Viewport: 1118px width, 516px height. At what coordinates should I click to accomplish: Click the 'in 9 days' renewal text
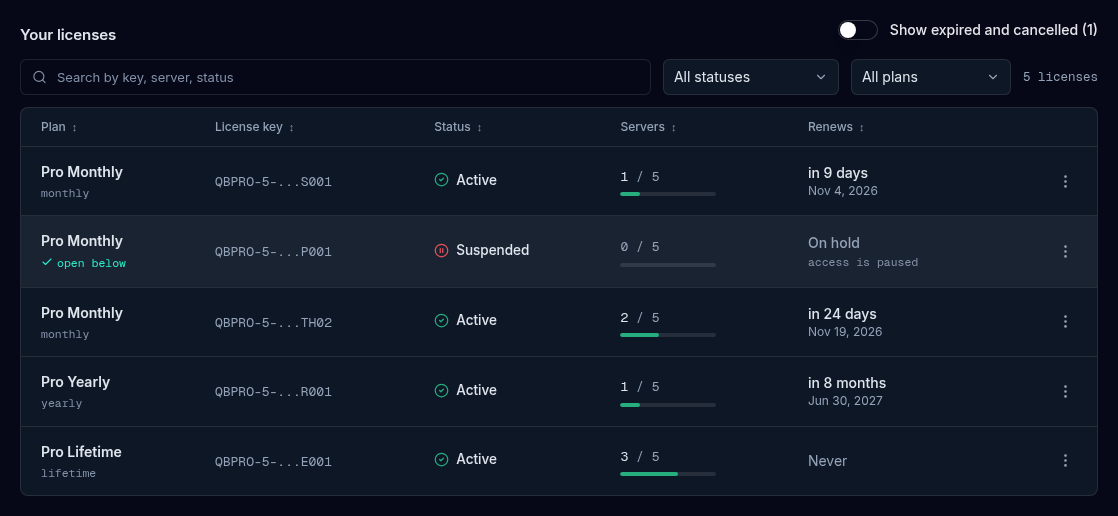(838, 172)
